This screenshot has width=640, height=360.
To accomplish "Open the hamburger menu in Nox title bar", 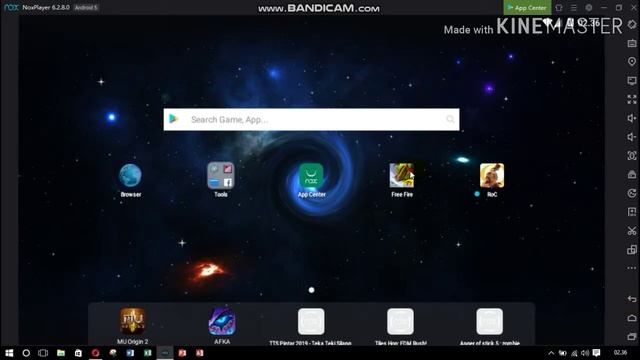I will point(574,8).
